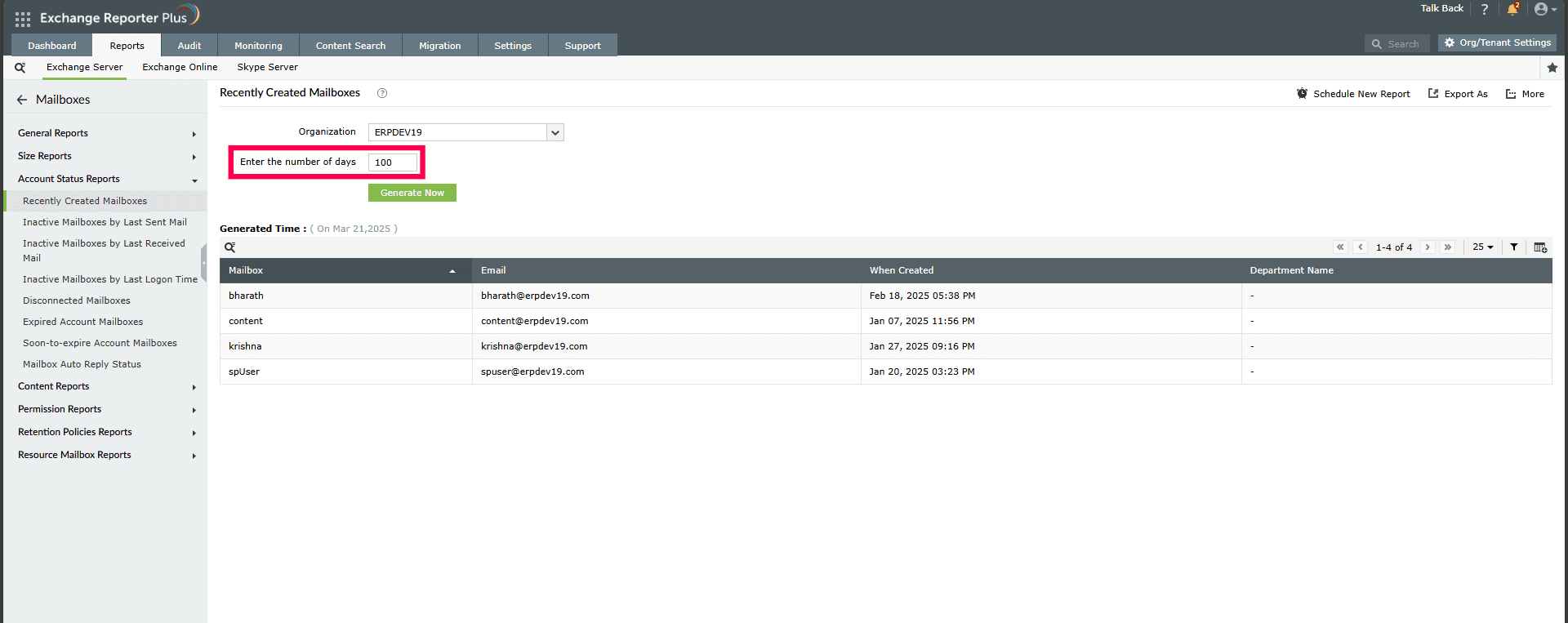Open the add/remove columns icon

1540,247
